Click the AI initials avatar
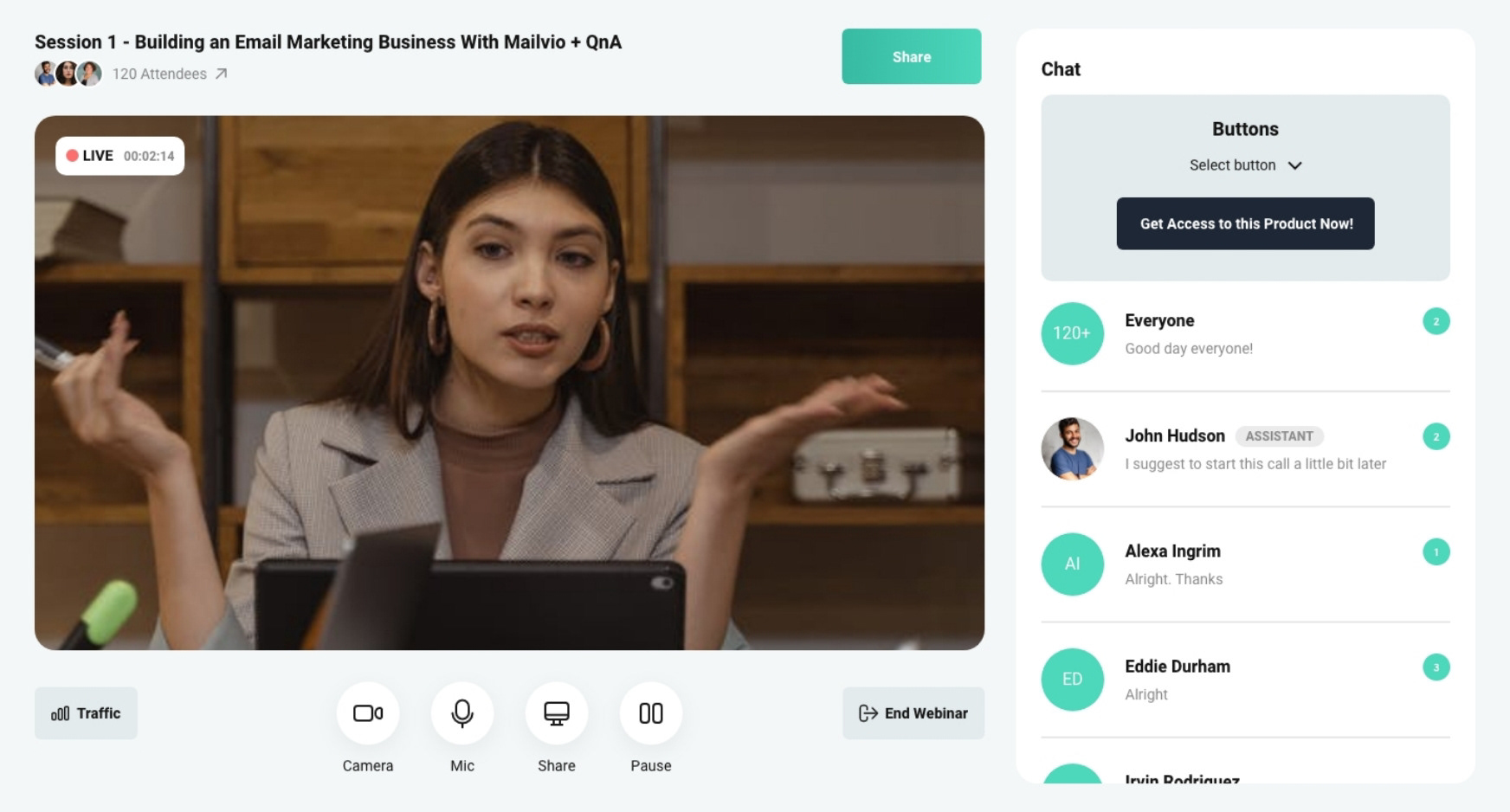Screen dimensions: 1510x812 (x=1073, y=564)
